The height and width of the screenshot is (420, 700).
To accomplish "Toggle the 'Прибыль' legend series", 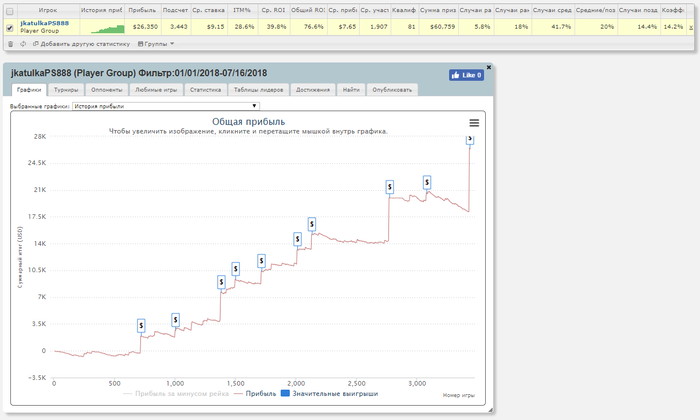I will pos(255,394).
